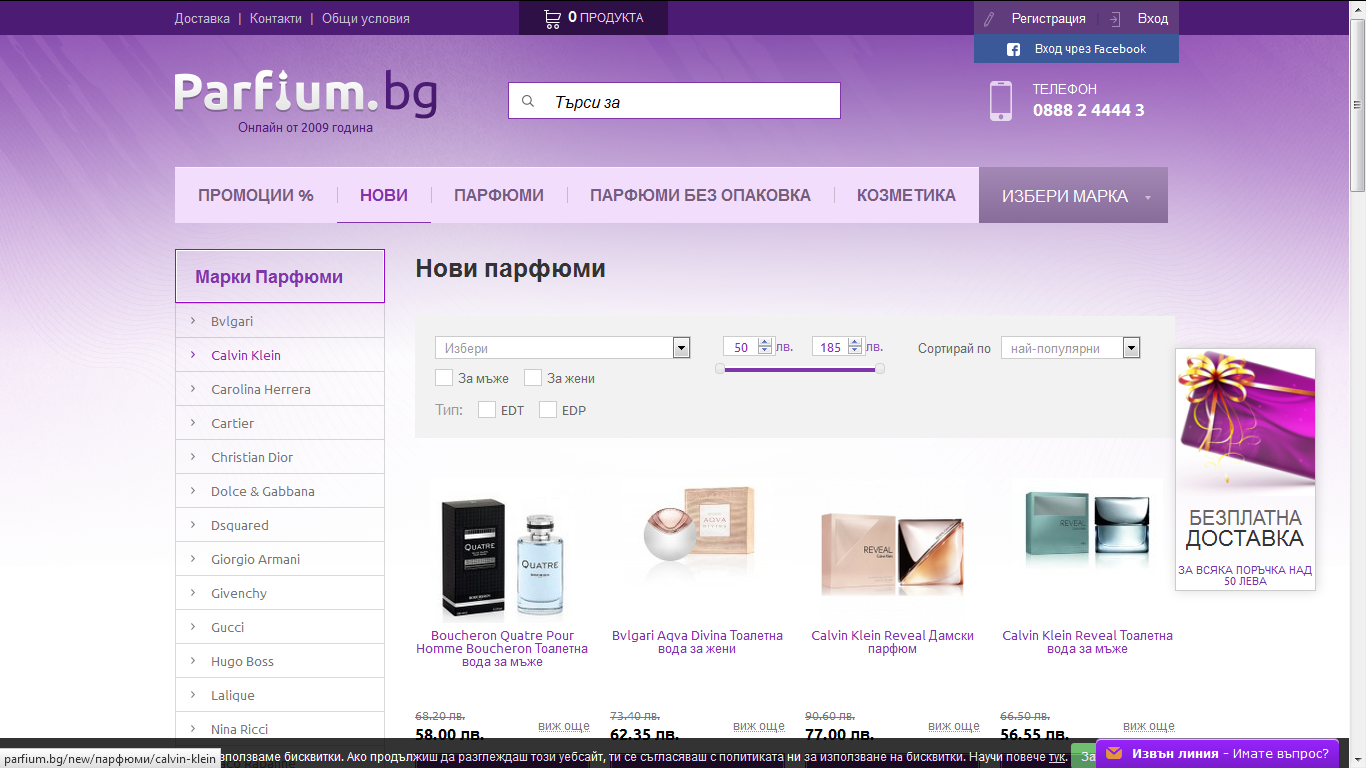Click the Parfium.bg logo
Screen dimensions: 1366x768
point(304,93)
